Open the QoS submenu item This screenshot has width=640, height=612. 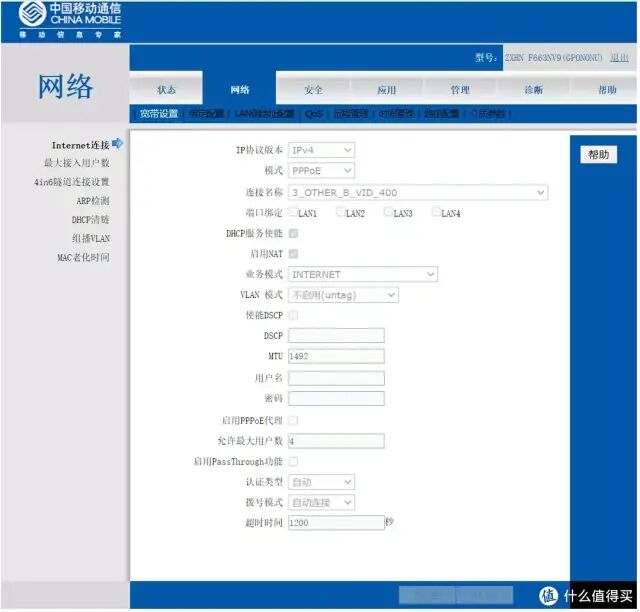point(313,113)
